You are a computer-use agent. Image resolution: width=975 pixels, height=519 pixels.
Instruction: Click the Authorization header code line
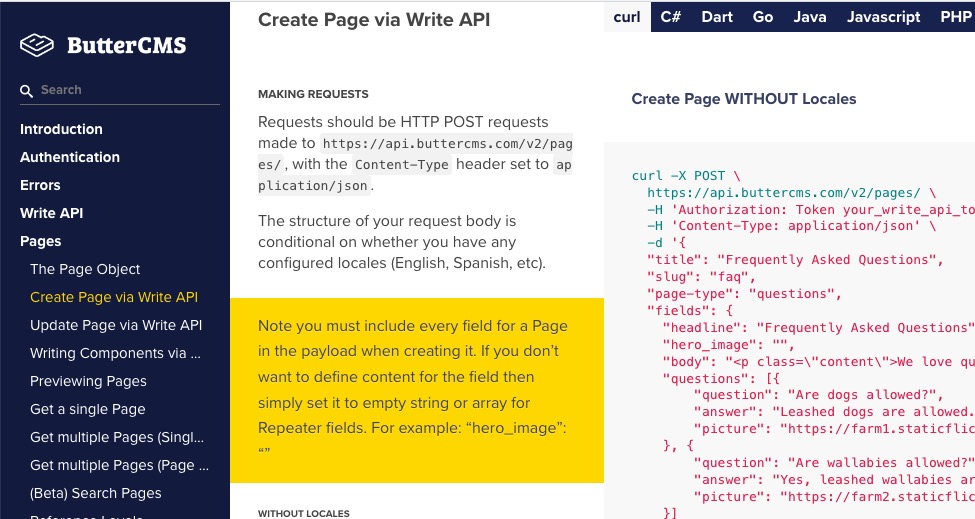[x=811, y=209]
